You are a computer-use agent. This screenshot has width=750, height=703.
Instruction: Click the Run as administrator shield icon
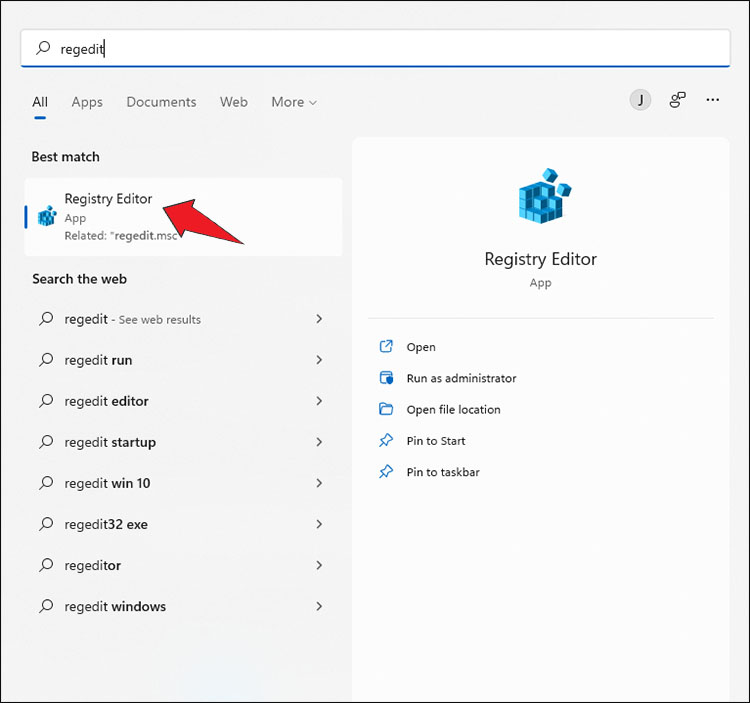click(386, 378)
